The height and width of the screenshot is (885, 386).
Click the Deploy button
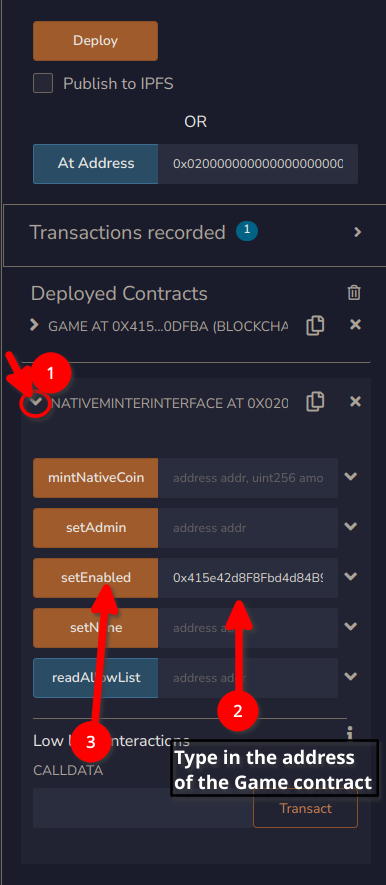[x=95, y=41]
